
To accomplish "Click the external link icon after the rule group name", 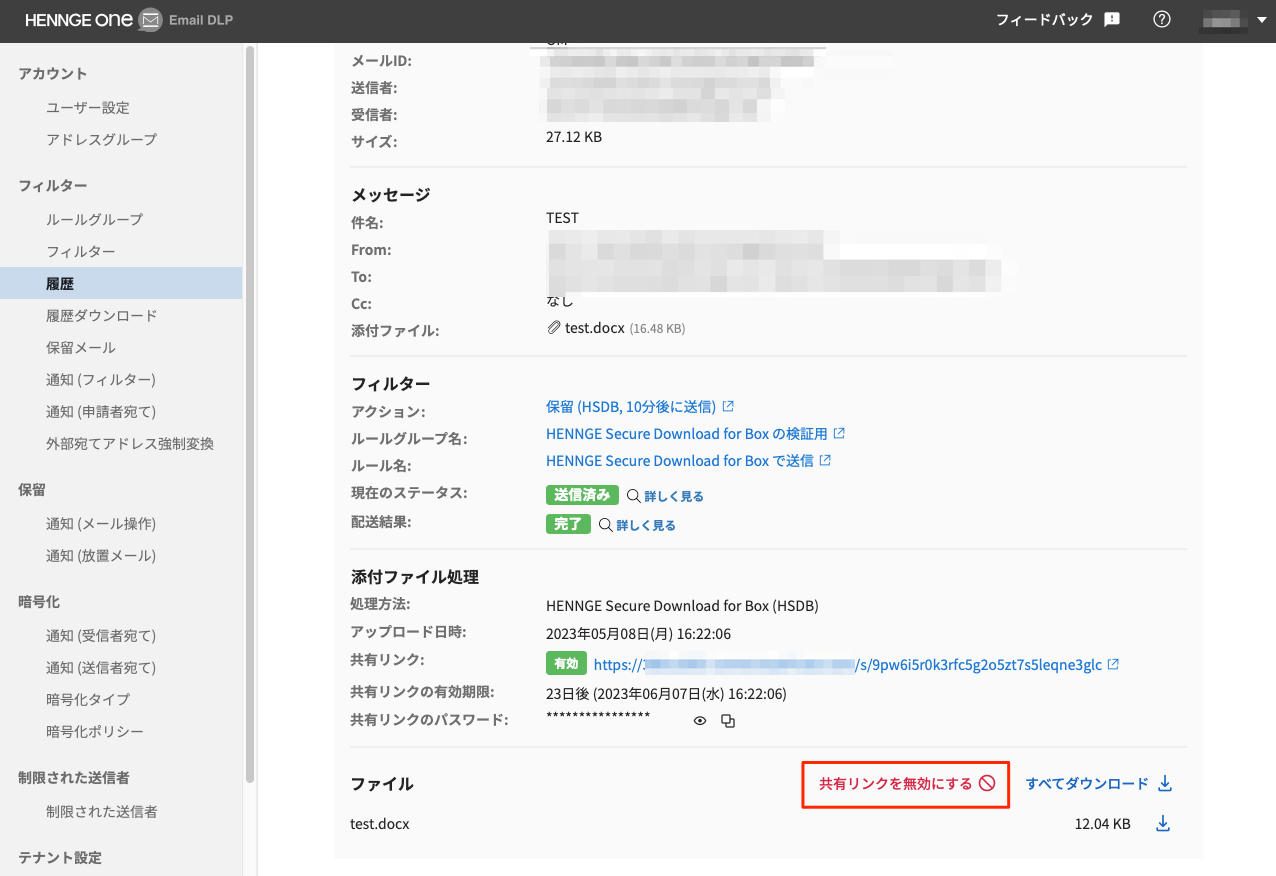I will (839, 433).
